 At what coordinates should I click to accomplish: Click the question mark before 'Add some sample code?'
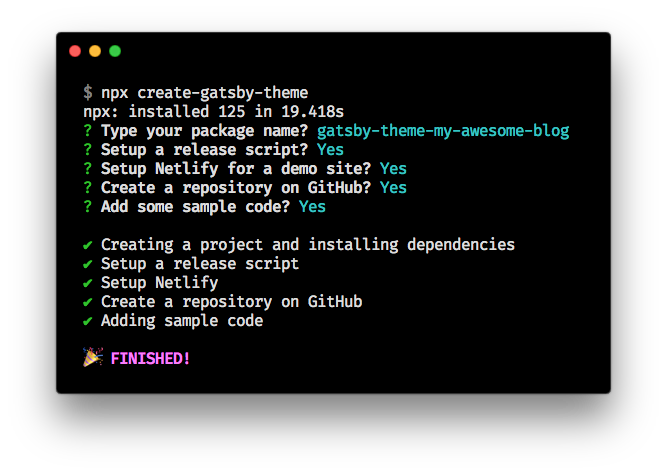pos(88,206)
